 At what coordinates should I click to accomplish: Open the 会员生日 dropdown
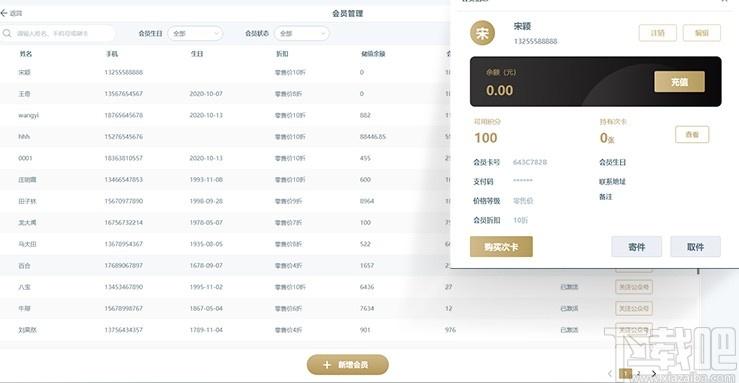[x=196, y=33]
